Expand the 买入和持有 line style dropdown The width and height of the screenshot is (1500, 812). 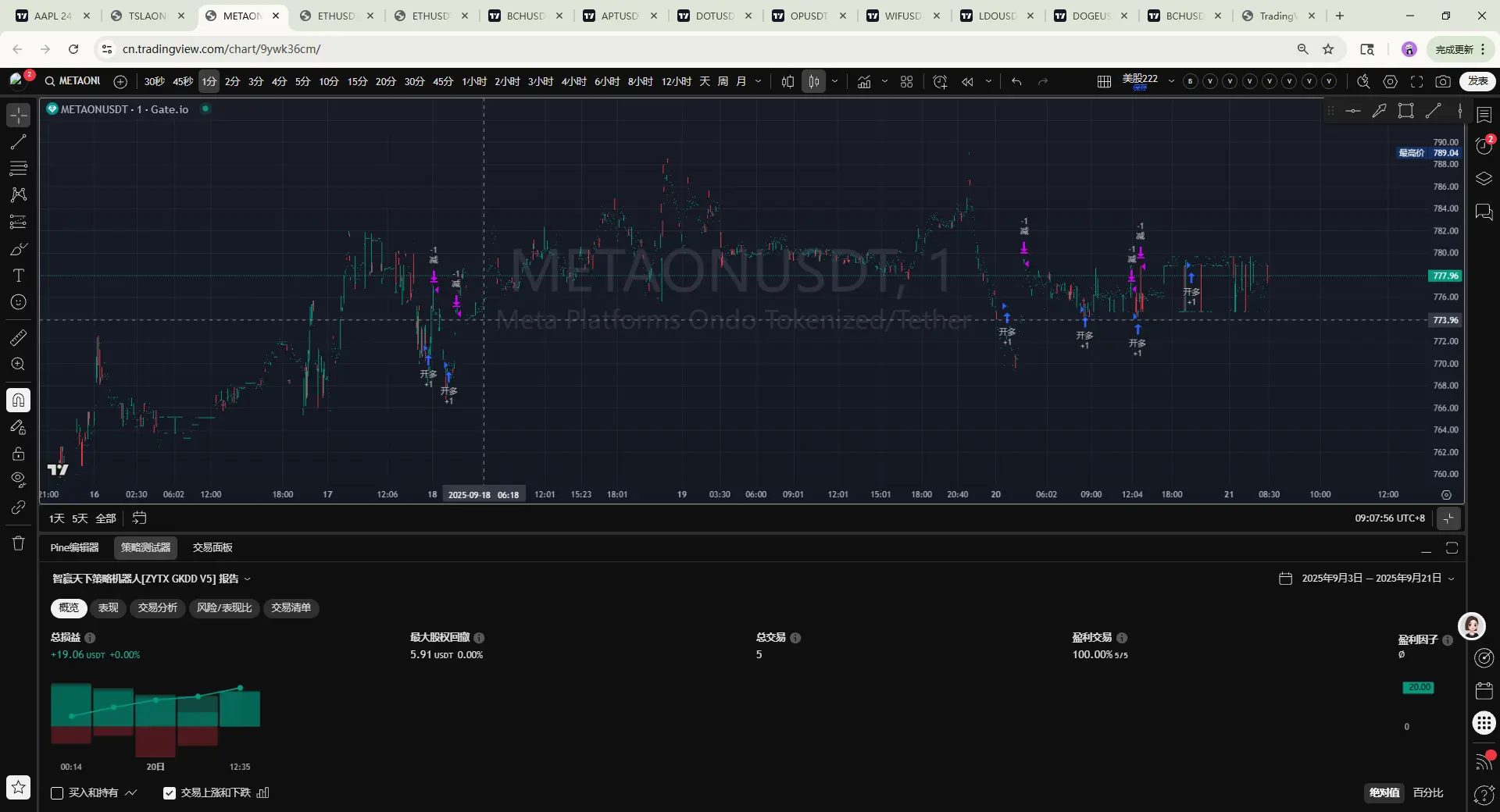pos(130,792)
